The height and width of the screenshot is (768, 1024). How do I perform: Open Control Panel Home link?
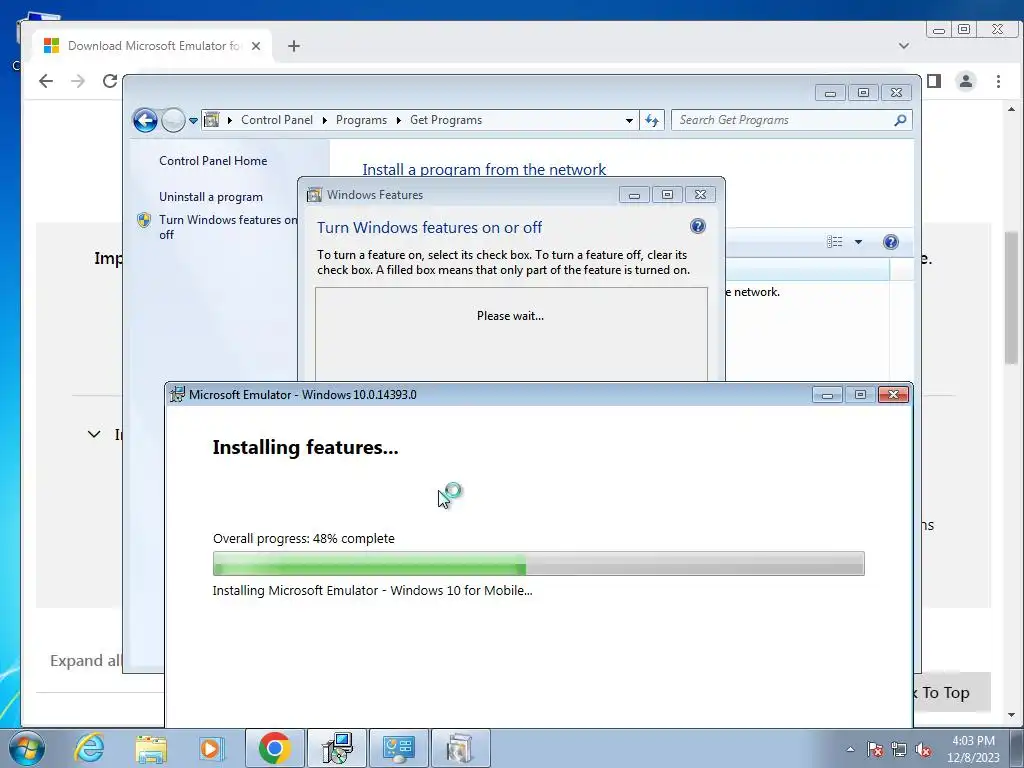(x=213, y=161)
